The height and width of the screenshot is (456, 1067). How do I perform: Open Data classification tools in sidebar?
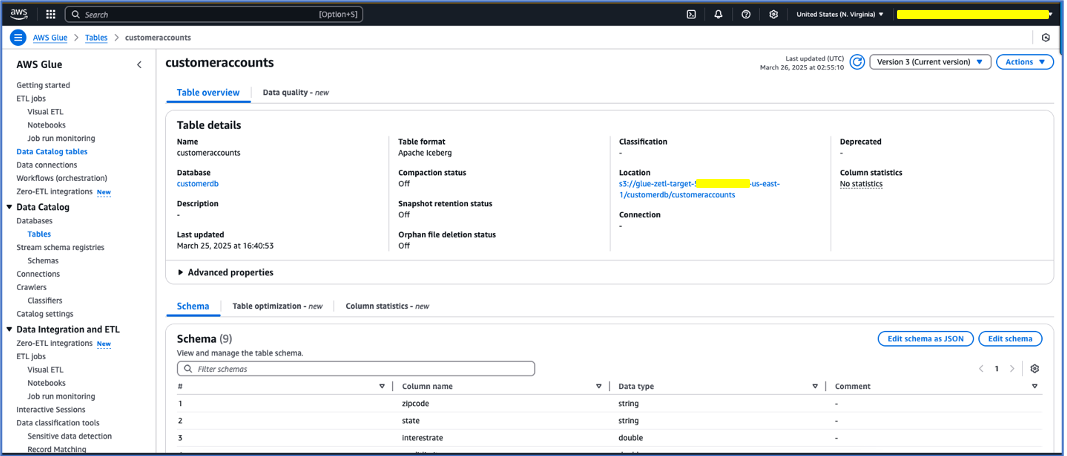coord(58,423)
